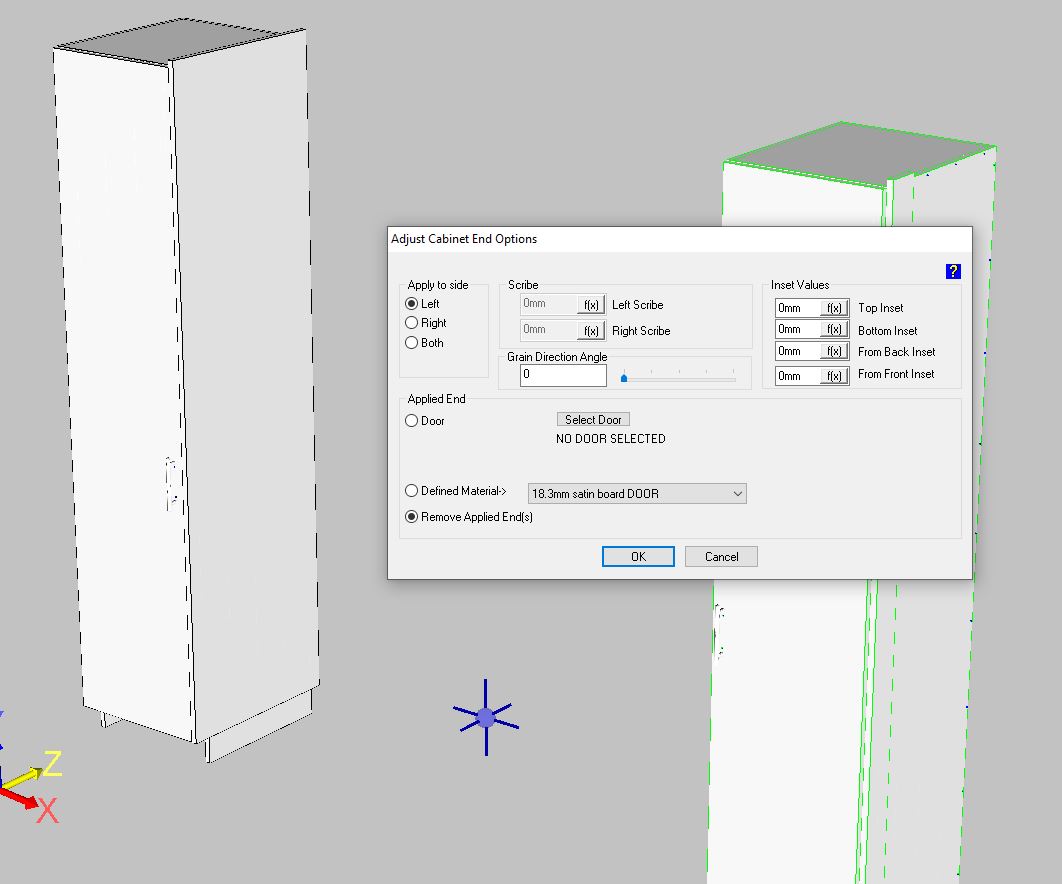Select the Right side radio option
This screenshot has width=1062, height=884.
coord(412,323)
